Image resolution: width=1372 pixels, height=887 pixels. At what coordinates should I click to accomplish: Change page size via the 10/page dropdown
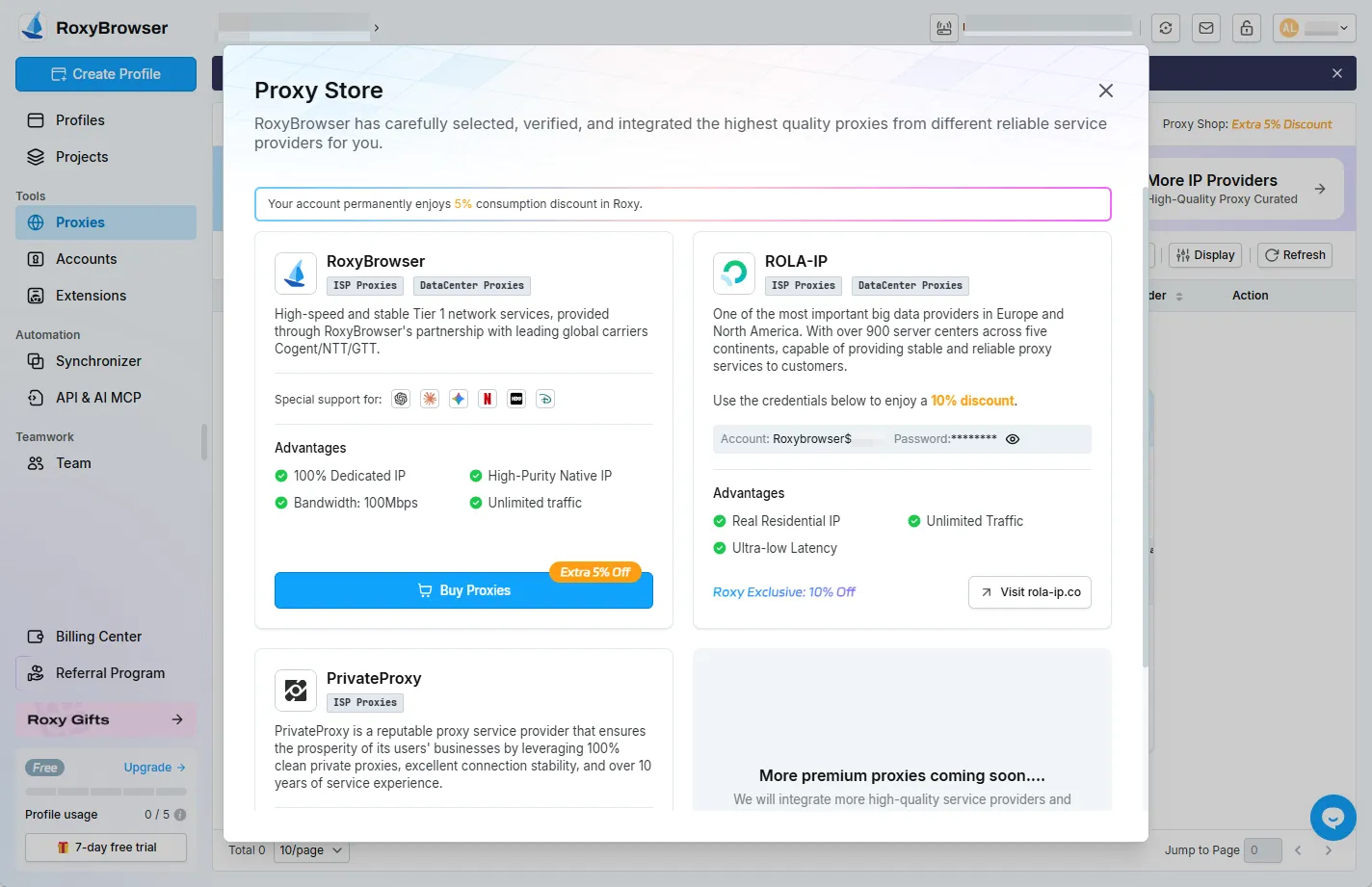tap(310, 850)
